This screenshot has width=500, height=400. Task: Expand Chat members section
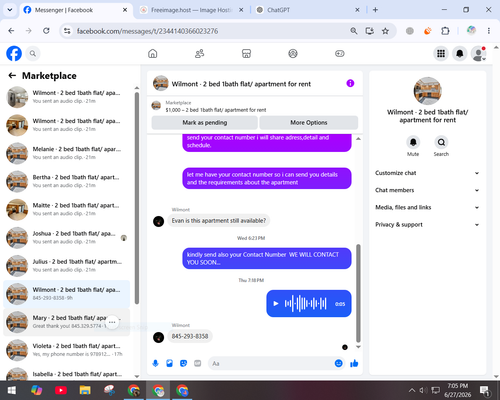click(427, 190)
